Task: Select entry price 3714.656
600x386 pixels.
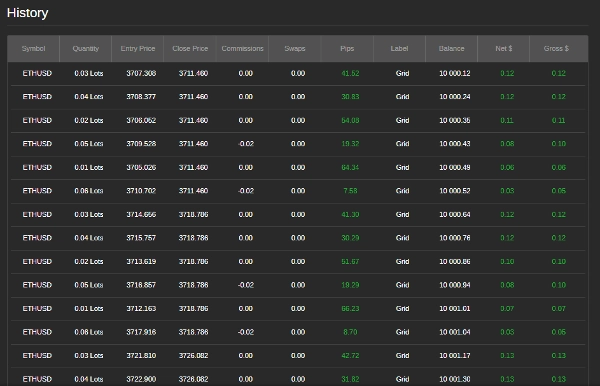Action: pos(141,214)
